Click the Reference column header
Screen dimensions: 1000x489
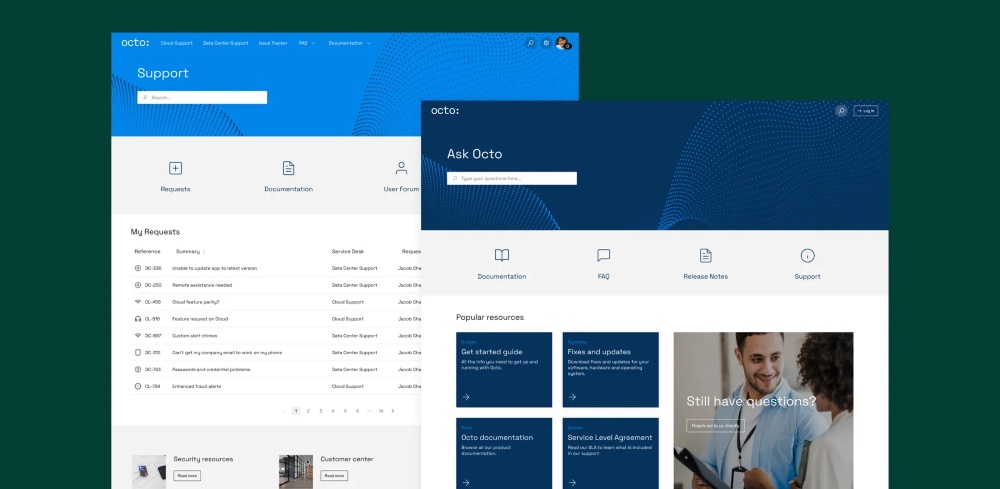coord(147,252)
